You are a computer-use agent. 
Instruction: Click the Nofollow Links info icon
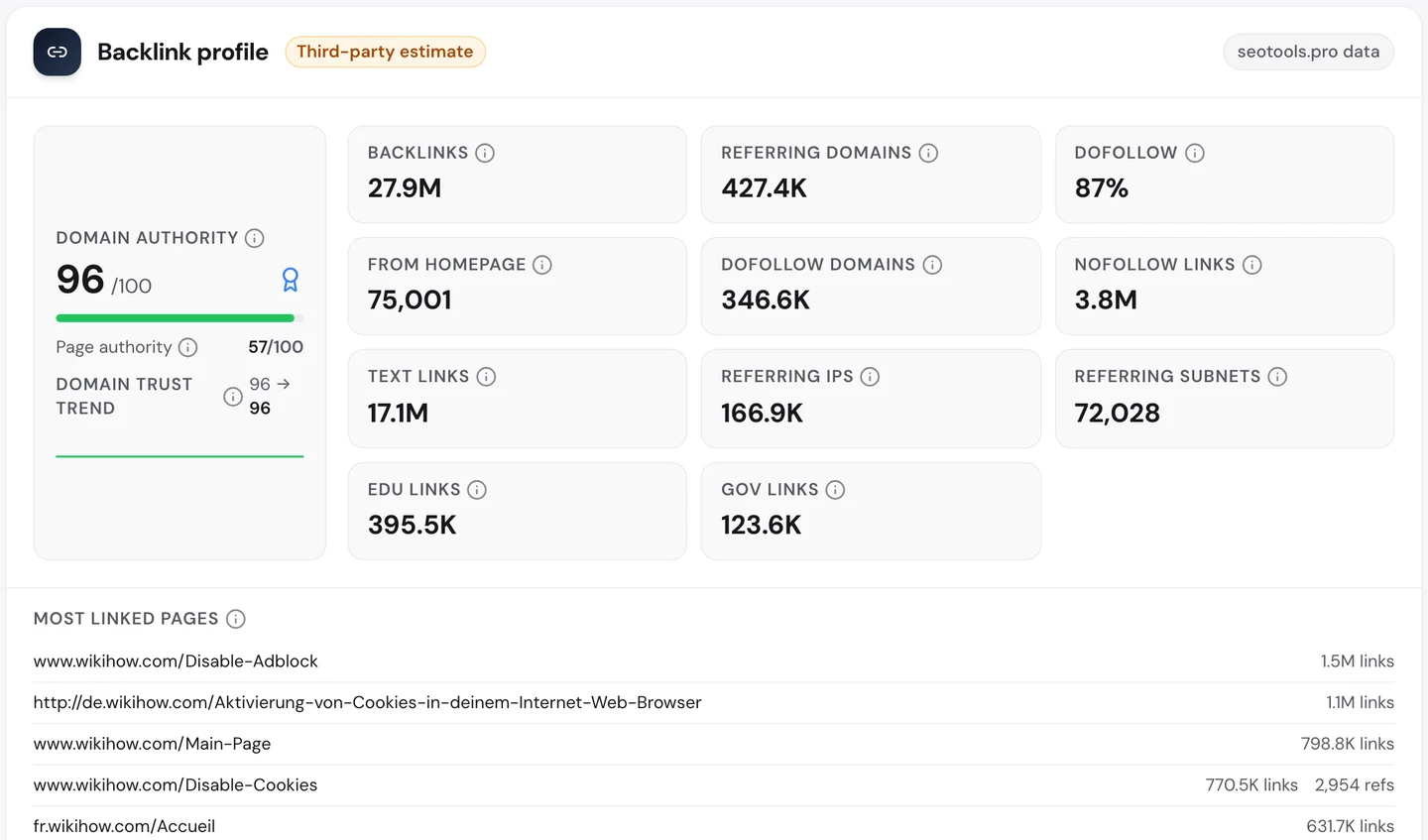click(x=1252, y=265)
